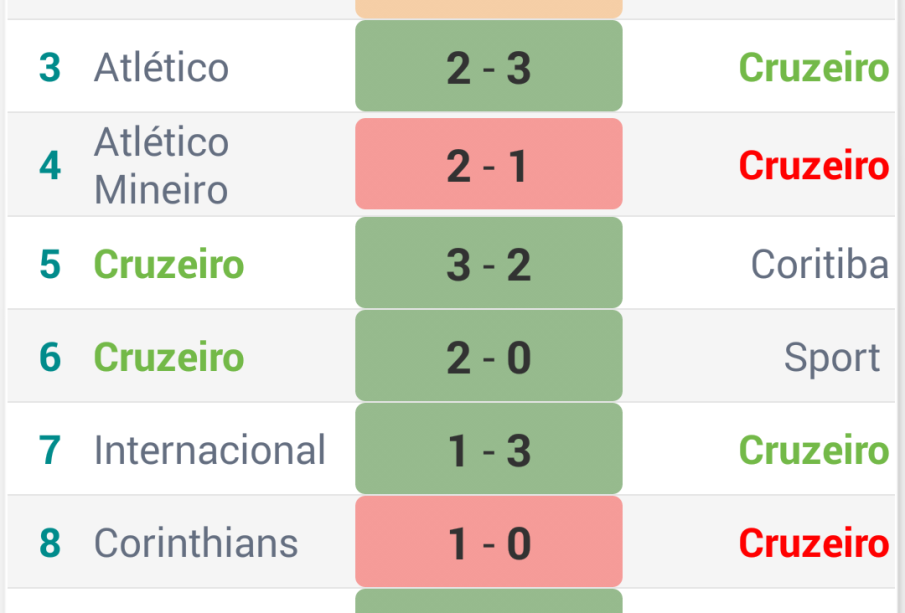Click red Cruzeiro in the Corinthians row
This screenshot has height=613, width=905.
813,543
